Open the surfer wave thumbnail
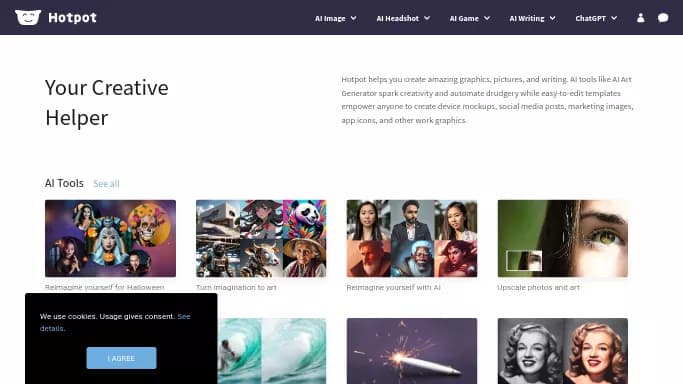The width and height of the screenshot is (683, 384). tap(271, 351)
